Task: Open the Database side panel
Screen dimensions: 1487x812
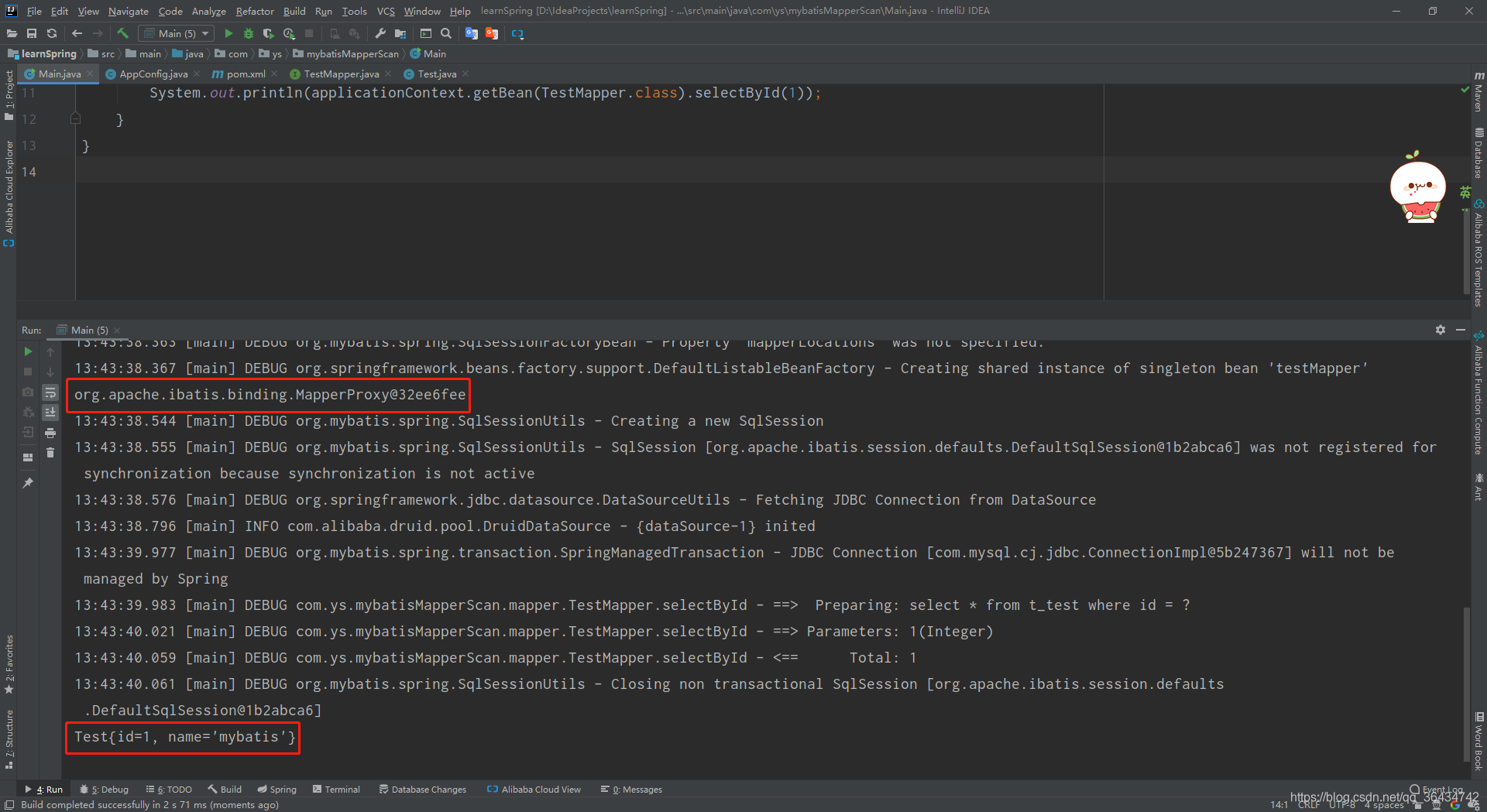Action: pyautogui.click(x=1478, y=153)
